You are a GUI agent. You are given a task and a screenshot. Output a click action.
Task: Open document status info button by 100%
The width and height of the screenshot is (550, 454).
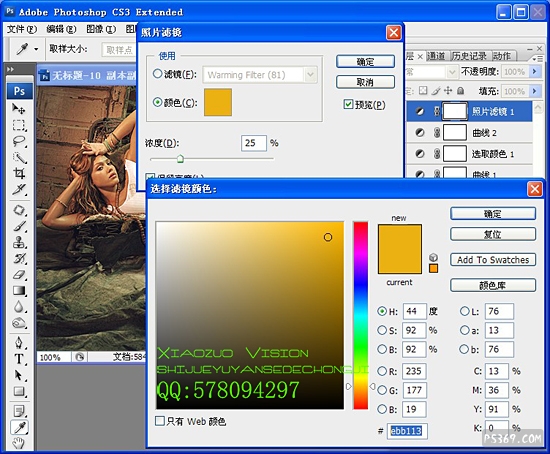pos(80,357)
